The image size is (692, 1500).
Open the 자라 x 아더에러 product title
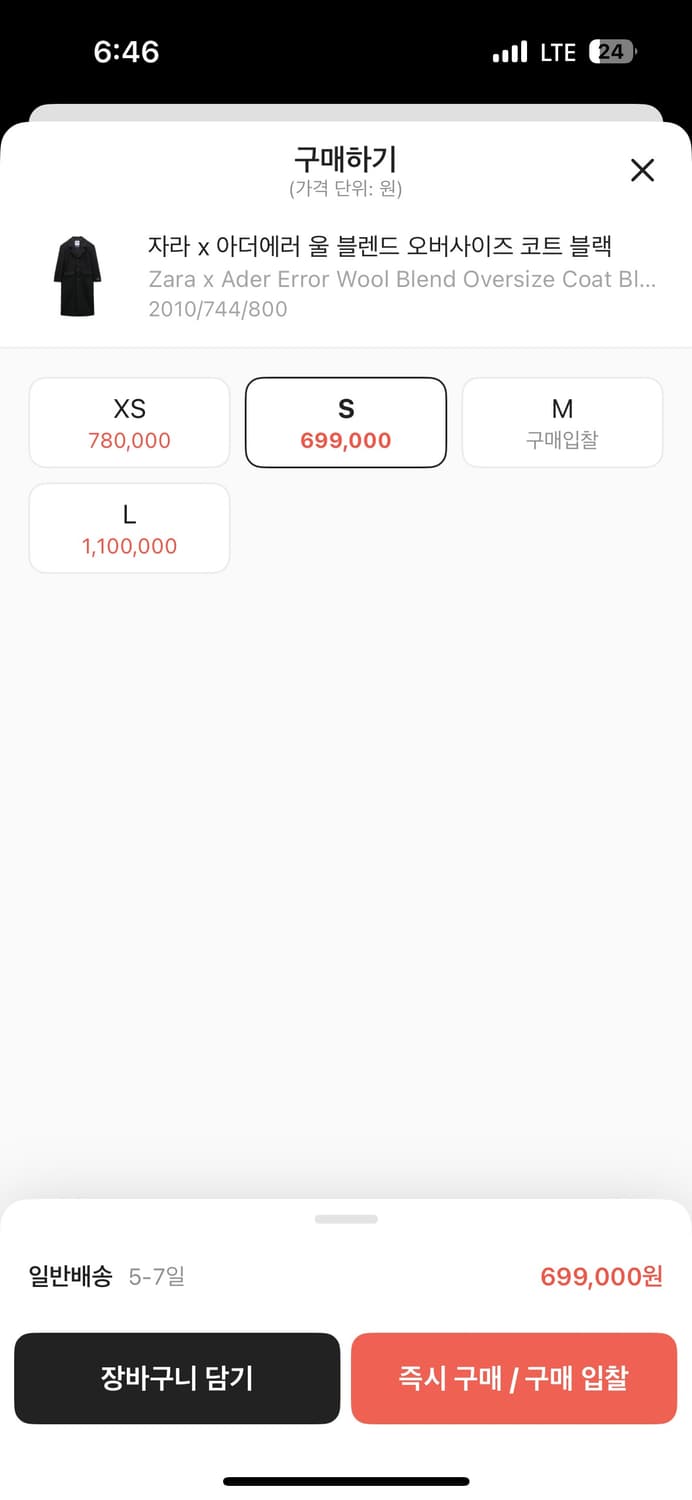[379, 245]
